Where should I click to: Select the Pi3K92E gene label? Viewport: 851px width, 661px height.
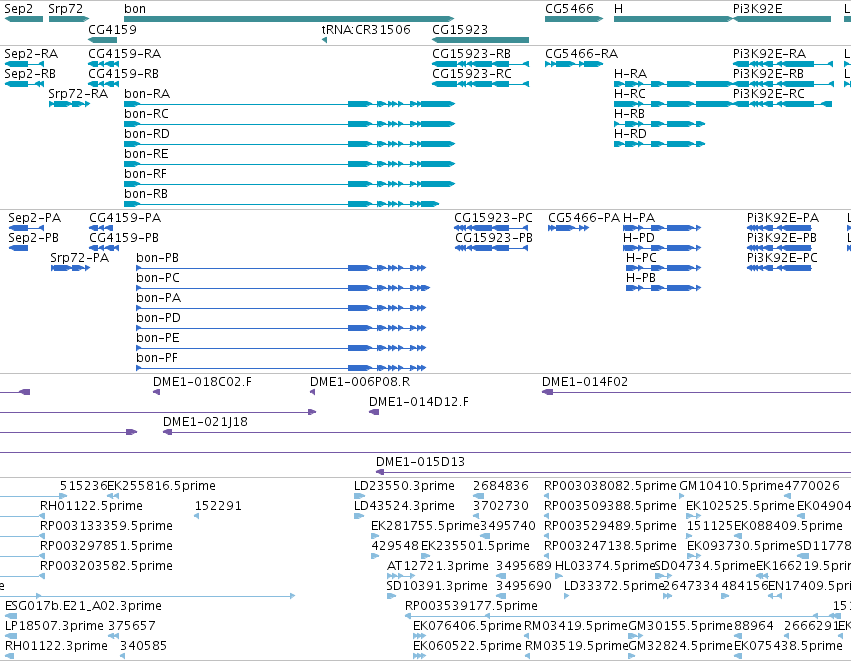click(x=758, y=9)
